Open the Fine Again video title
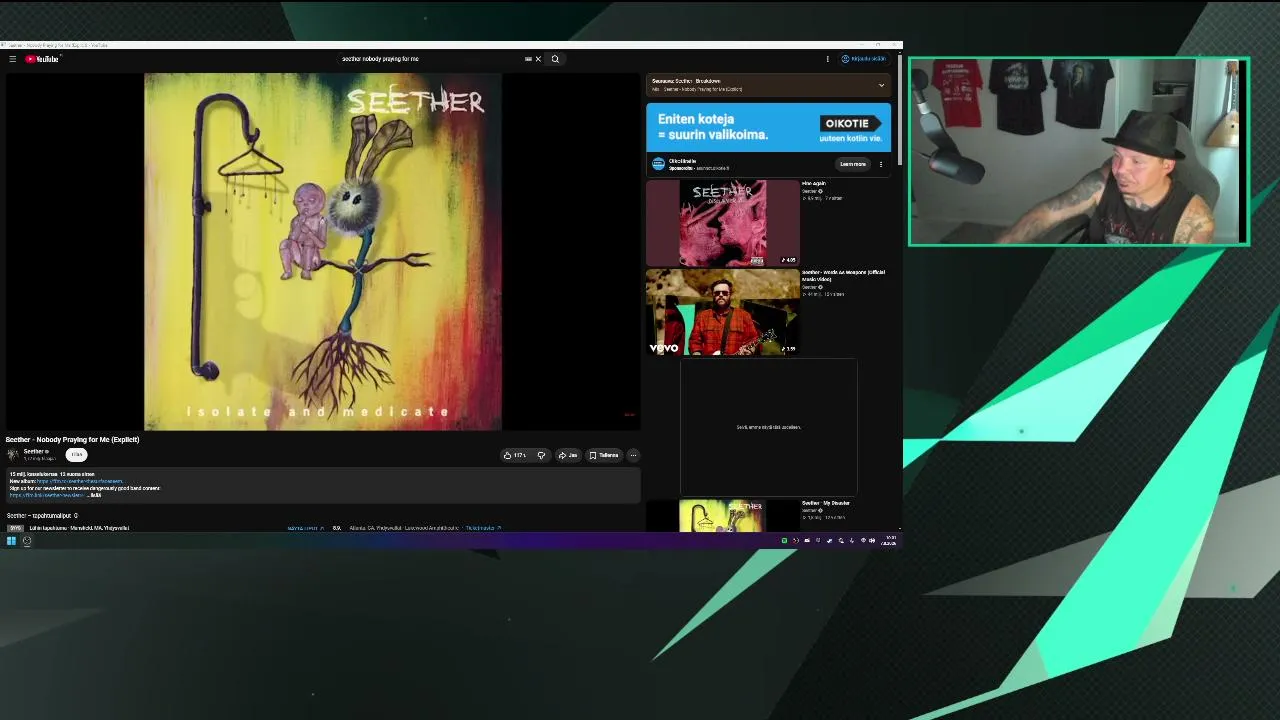1280x720 pixels. tap(814, 184)
